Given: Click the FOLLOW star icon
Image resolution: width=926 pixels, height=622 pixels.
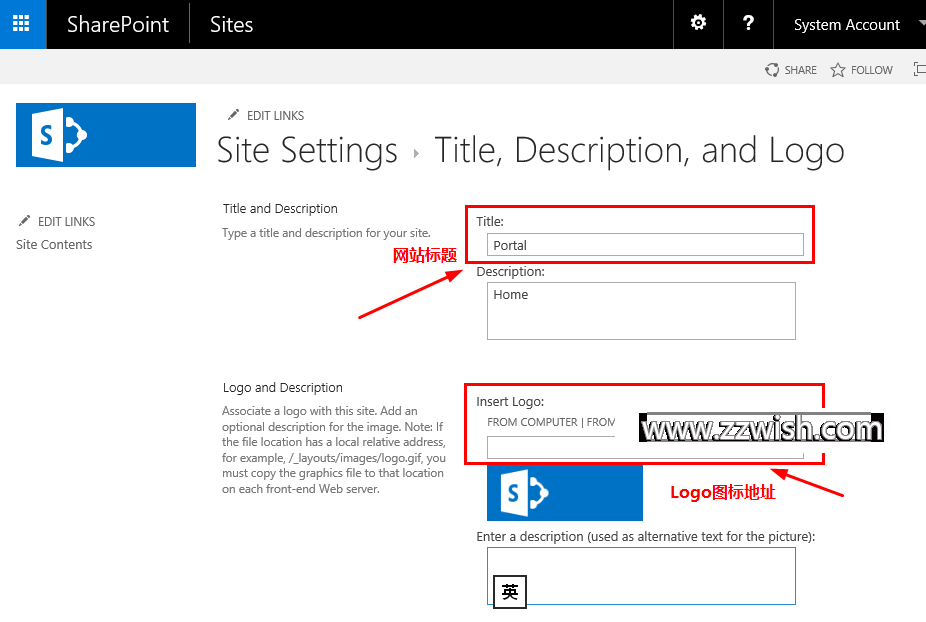Looking at the screenshot, I should (x=837, y=70).
